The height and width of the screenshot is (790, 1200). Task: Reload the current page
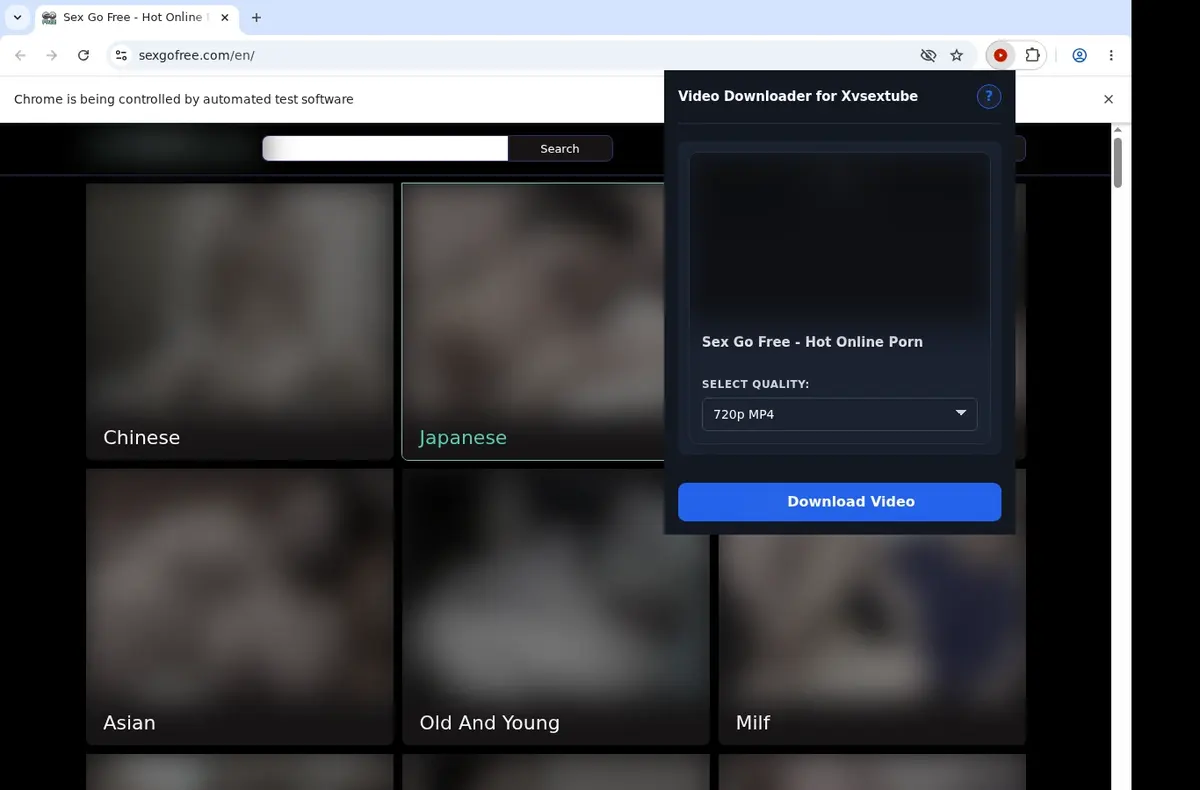84,55
